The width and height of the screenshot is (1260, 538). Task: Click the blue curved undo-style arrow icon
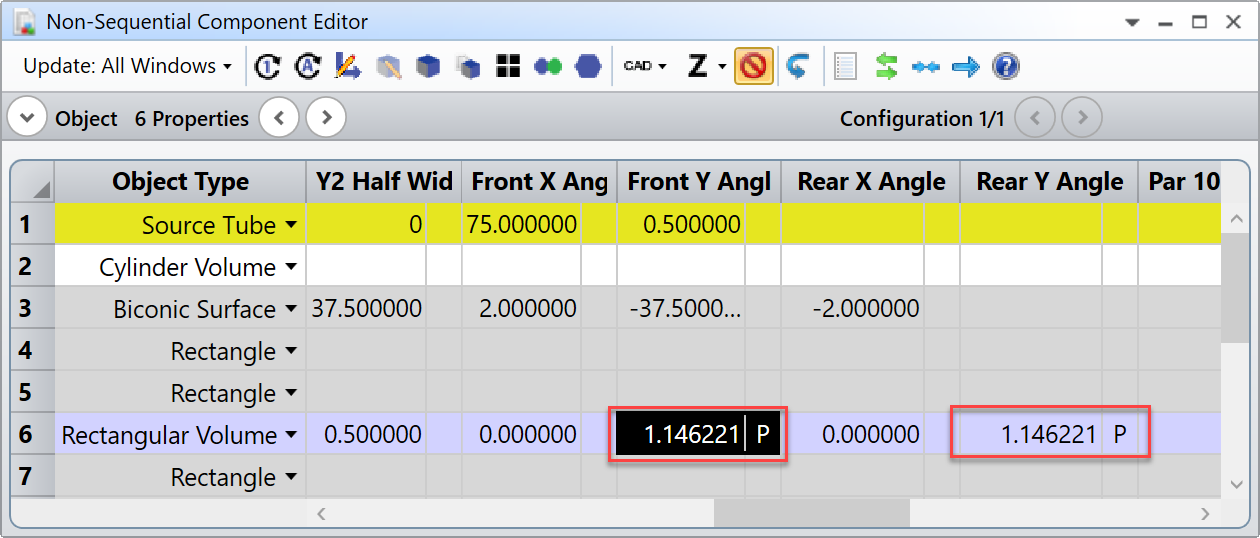click(797, 67)
